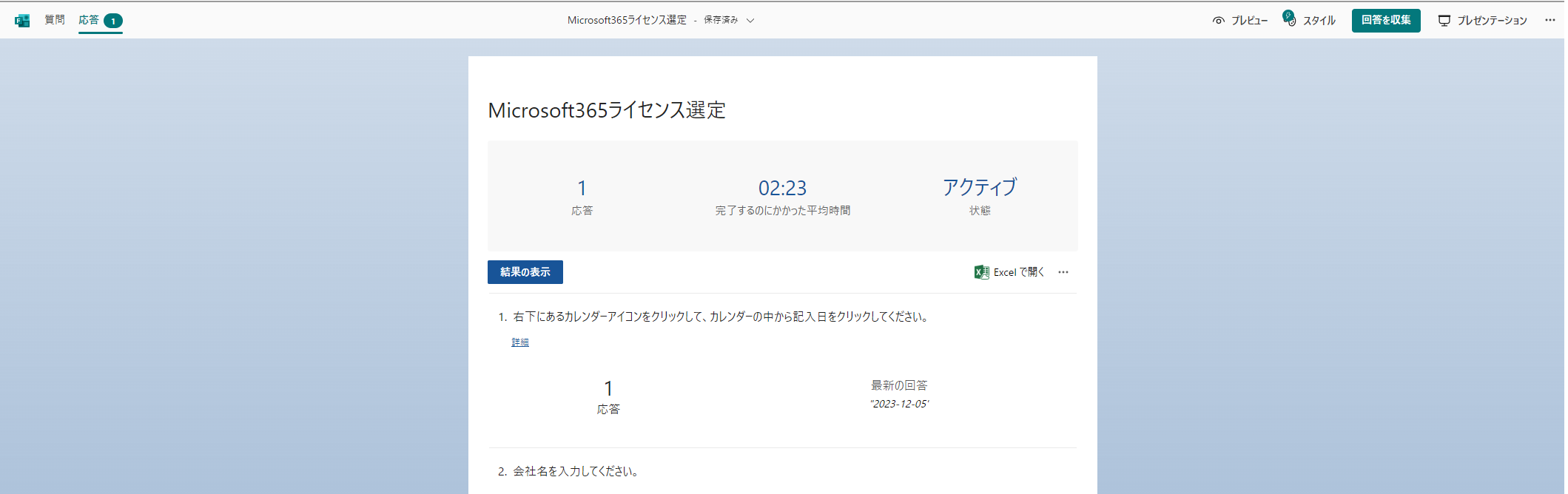1568x494 pixels.
Task: Click the Excel icon to open results
Action: tap(981, 272)
